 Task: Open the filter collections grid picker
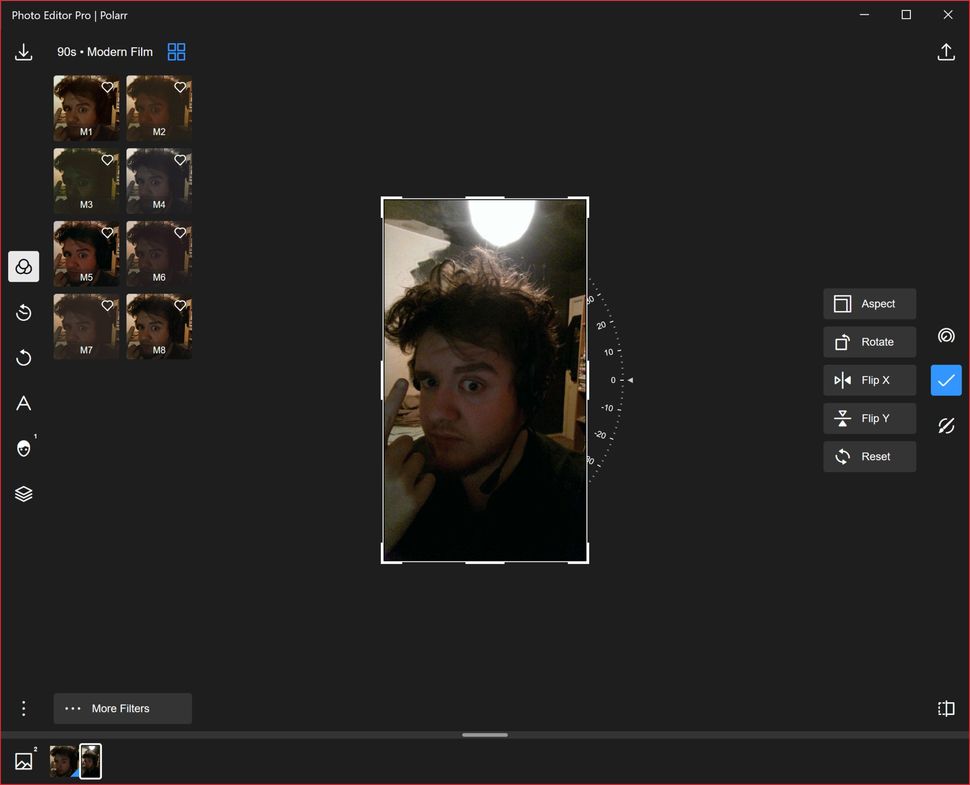pyautogui.click(x=176, y=51)
